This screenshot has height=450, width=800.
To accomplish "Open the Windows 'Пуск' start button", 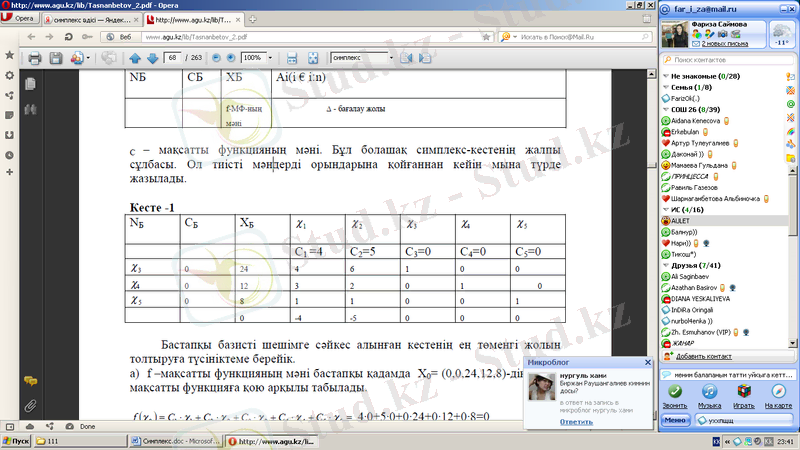I will [16, 440].
